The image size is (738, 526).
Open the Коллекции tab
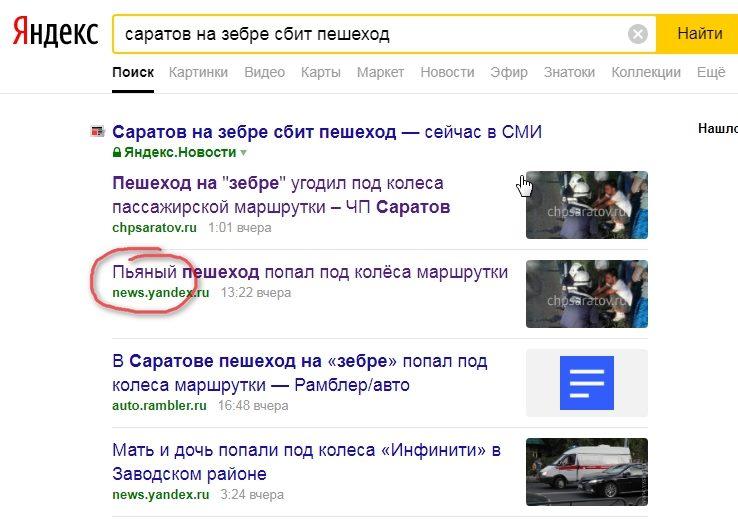click(646, 72)
